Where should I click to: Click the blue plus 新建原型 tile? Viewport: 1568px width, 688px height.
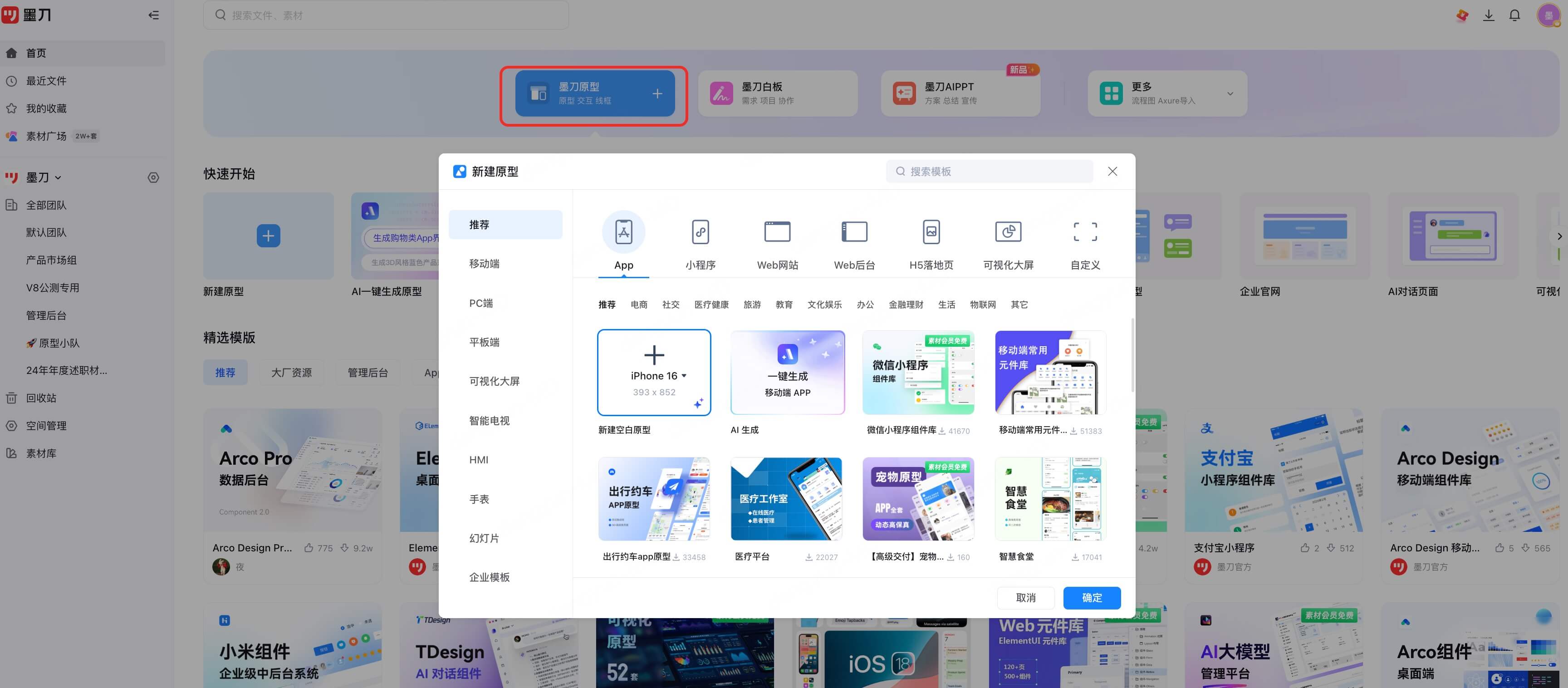(x=269, y=236)
